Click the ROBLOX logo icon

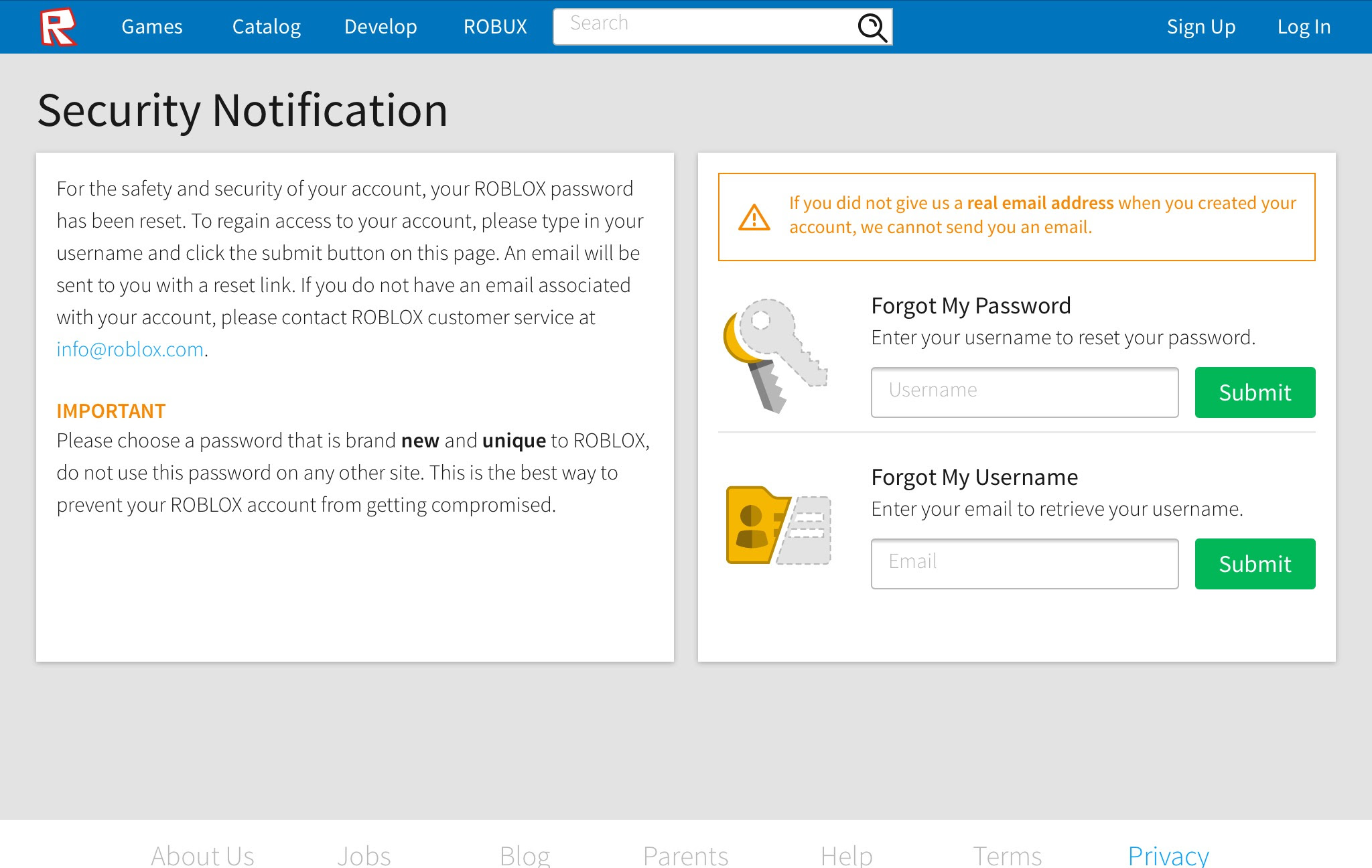click(58, 27)
